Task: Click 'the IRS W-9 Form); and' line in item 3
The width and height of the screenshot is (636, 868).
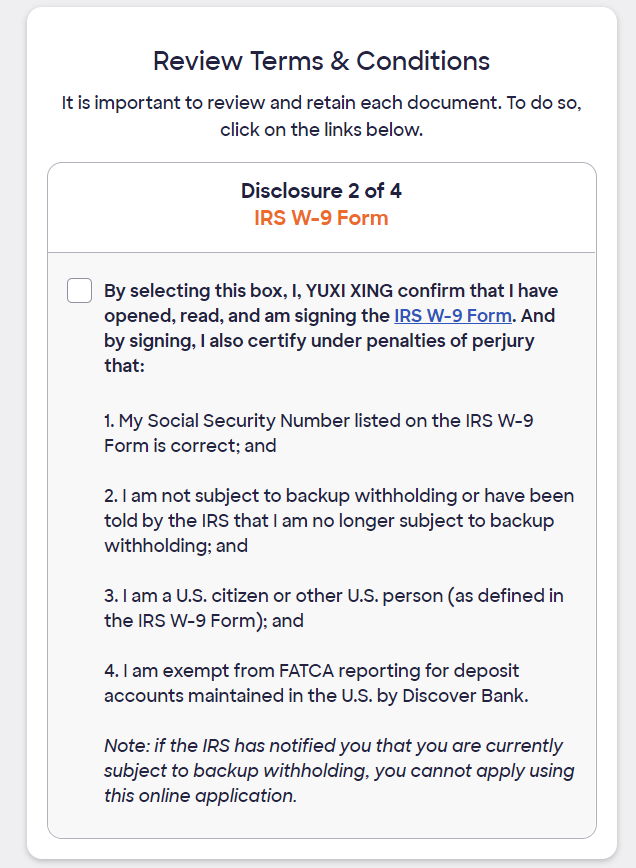Action: click(x=204, y=621)
